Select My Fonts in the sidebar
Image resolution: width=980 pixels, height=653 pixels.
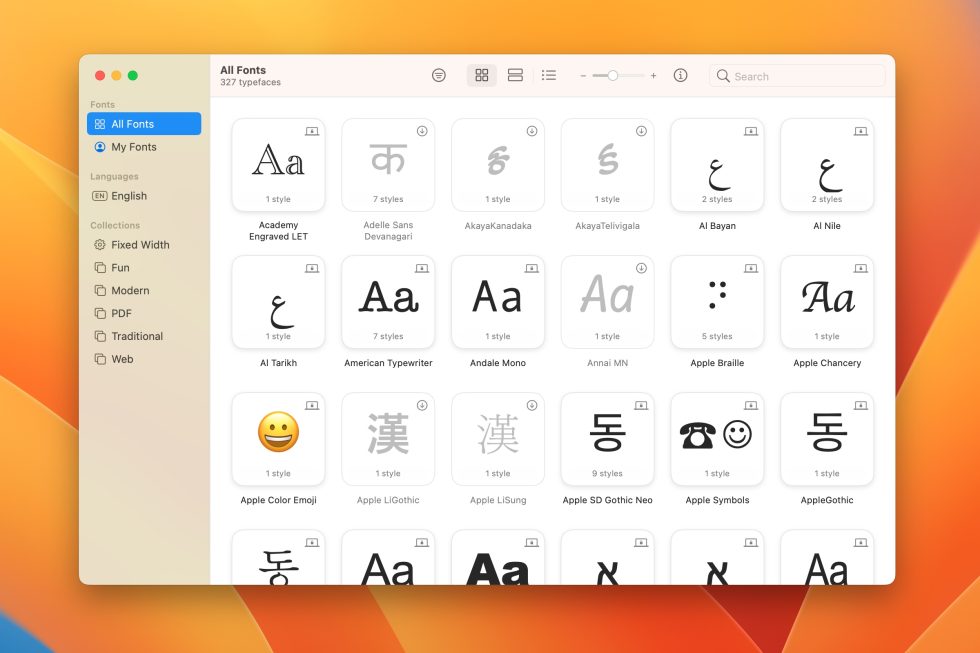(x=144, y=147)
